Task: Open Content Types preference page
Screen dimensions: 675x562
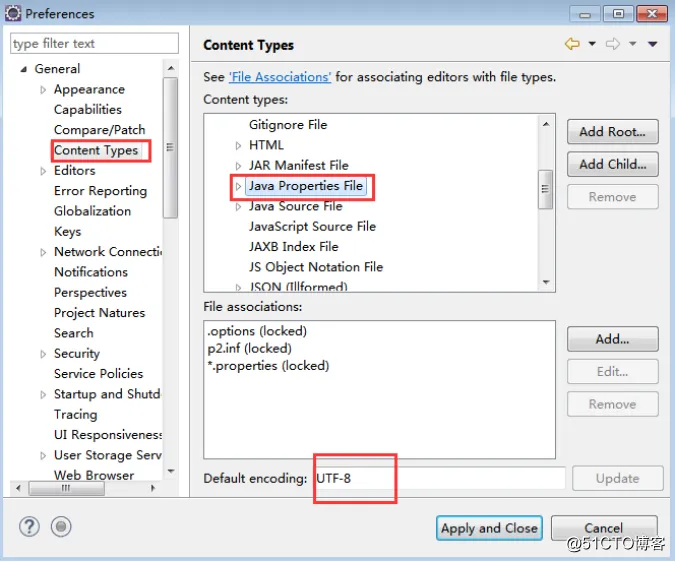Action: (96, 150)
